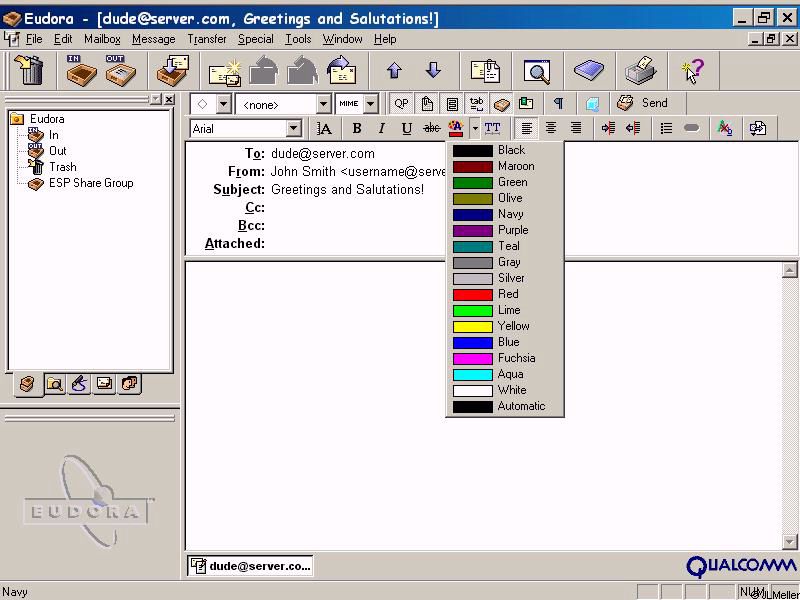800x600 pixels.
Task: Toggle strikethrough formatting
Action: point(432,129)
